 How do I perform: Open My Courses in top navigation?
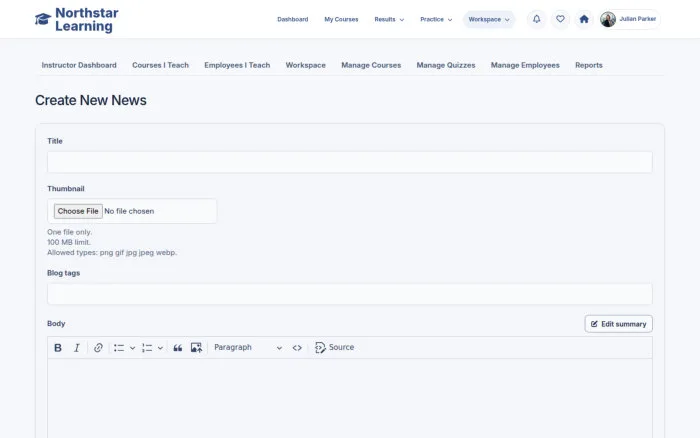coord(342,19)
